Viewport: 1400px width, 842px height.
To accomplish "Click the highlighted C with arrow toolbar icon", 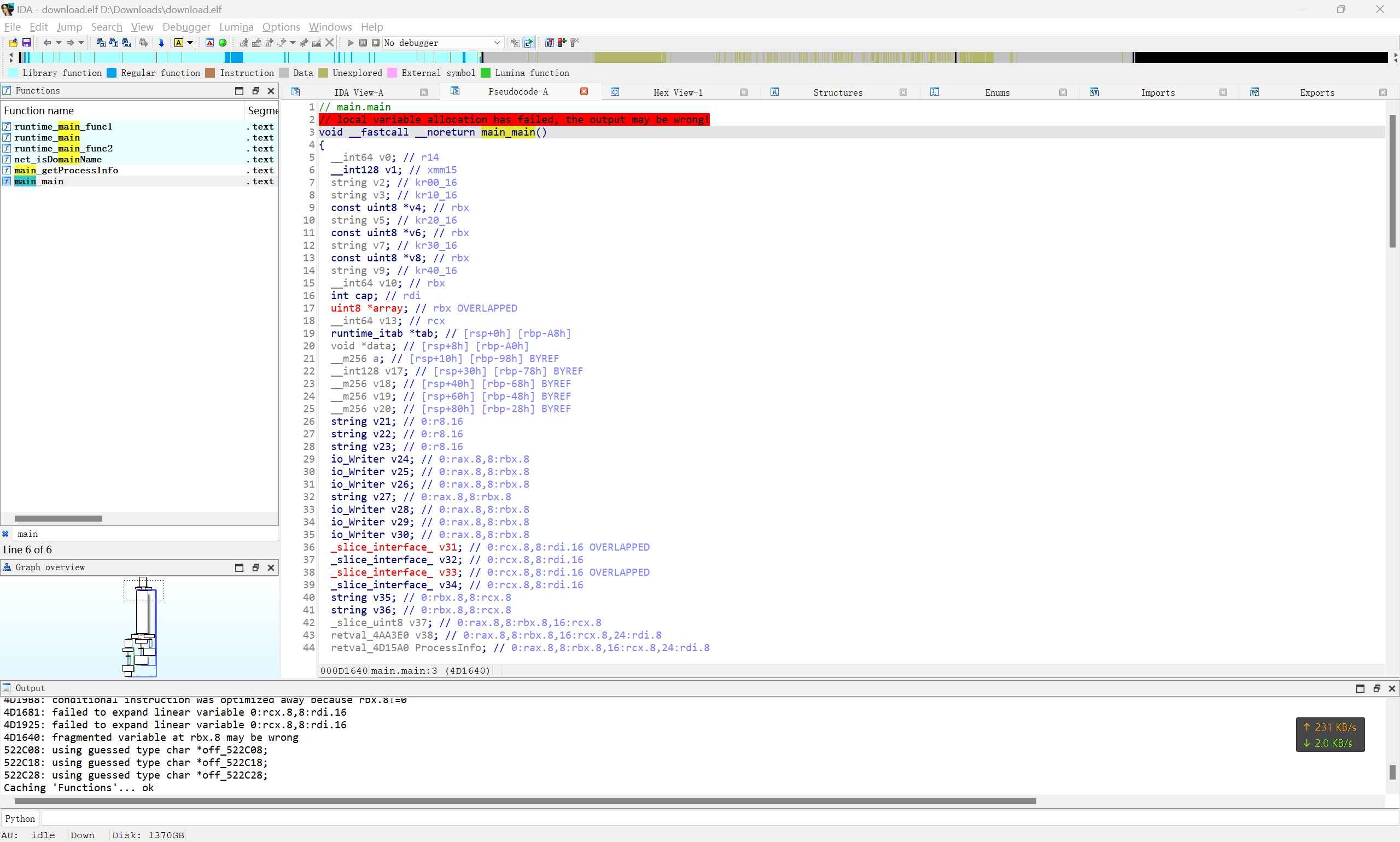I will [528, 43].
